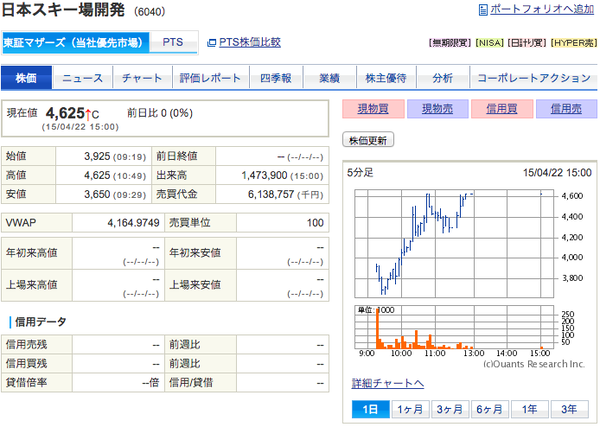
Task: Select the 1ヶ月 chart period
Action: (x=410, y=409)
